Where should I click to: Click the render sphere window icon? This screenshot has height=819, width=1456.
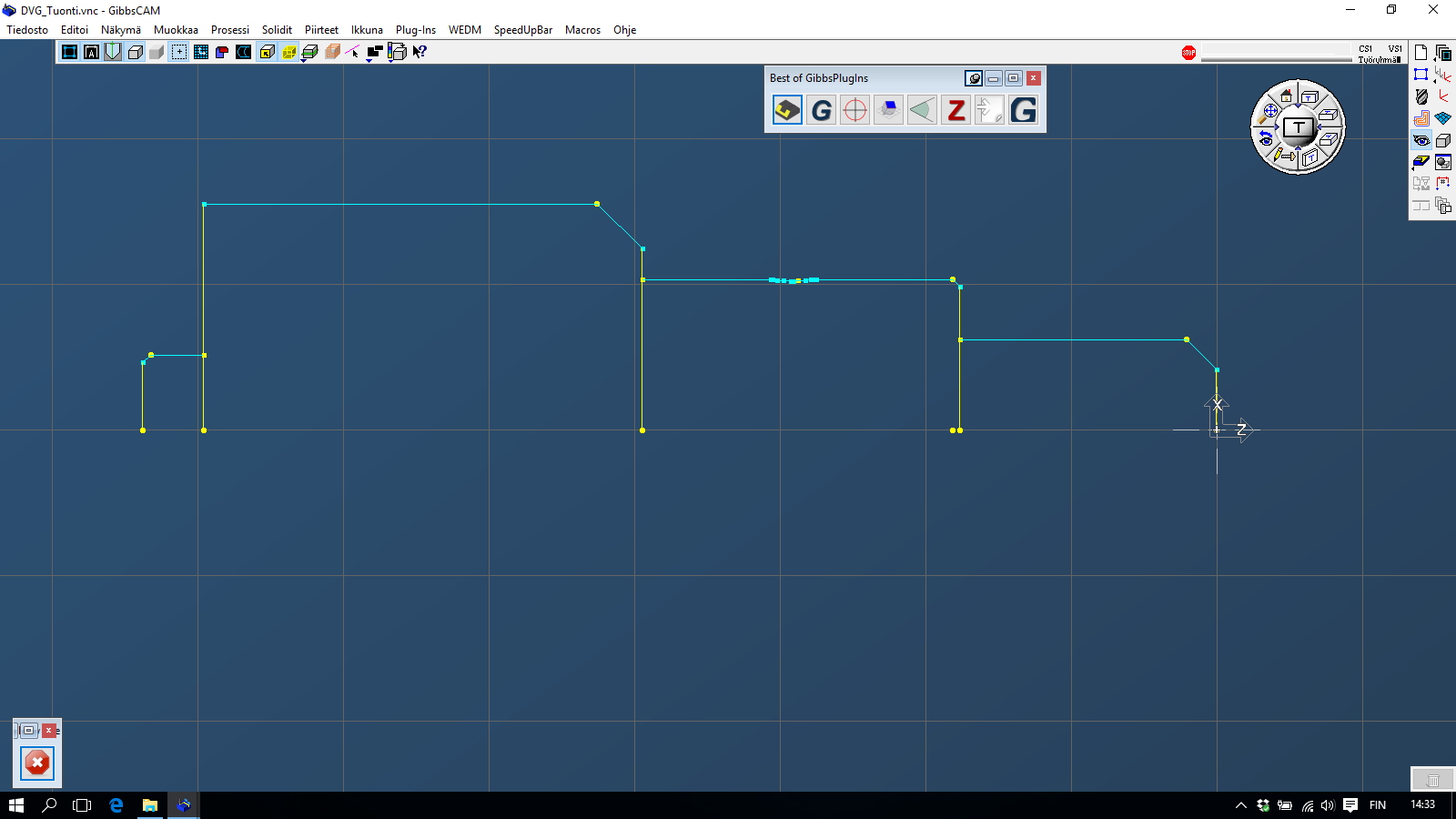[1443, 162]
